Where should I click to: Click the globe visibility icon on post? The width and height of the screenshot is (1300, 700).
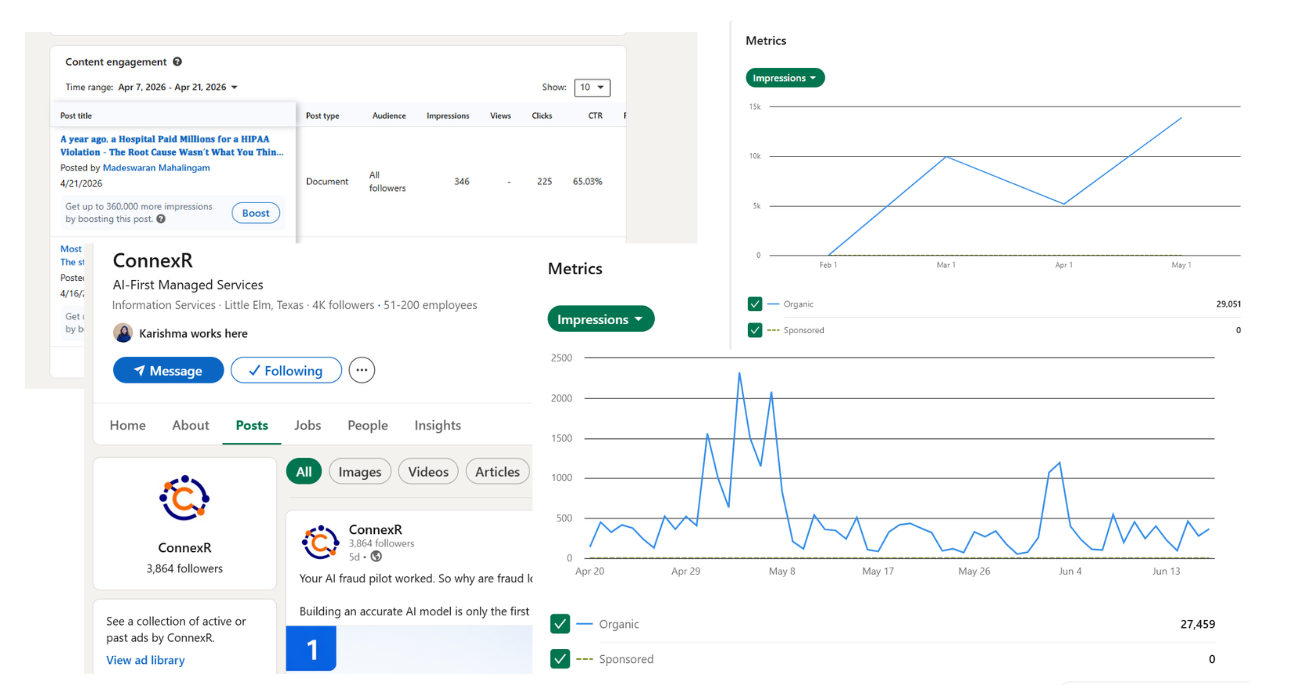point(376,556)
